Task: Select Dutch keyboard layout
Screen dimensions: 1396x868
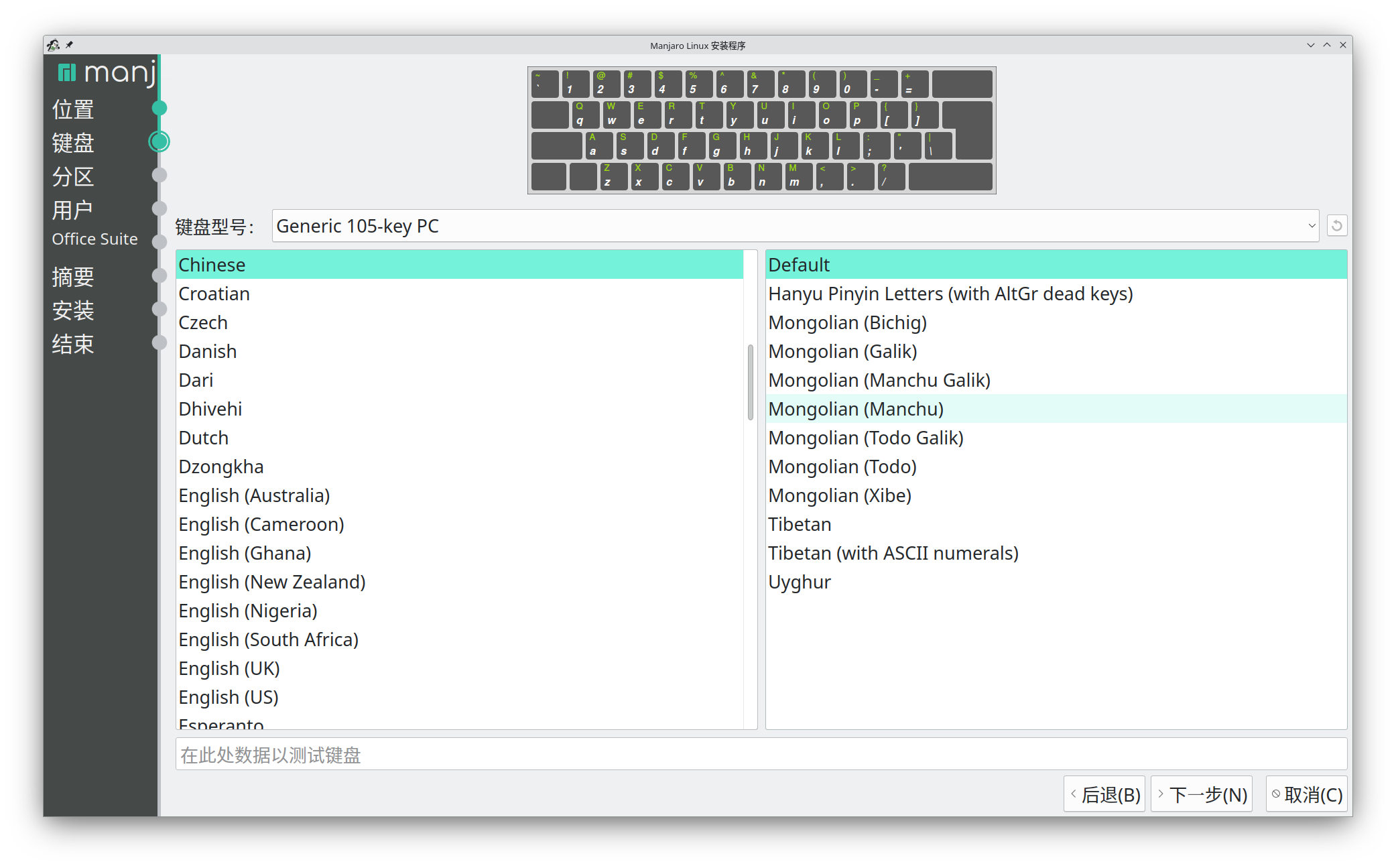Action: (204, 438)
